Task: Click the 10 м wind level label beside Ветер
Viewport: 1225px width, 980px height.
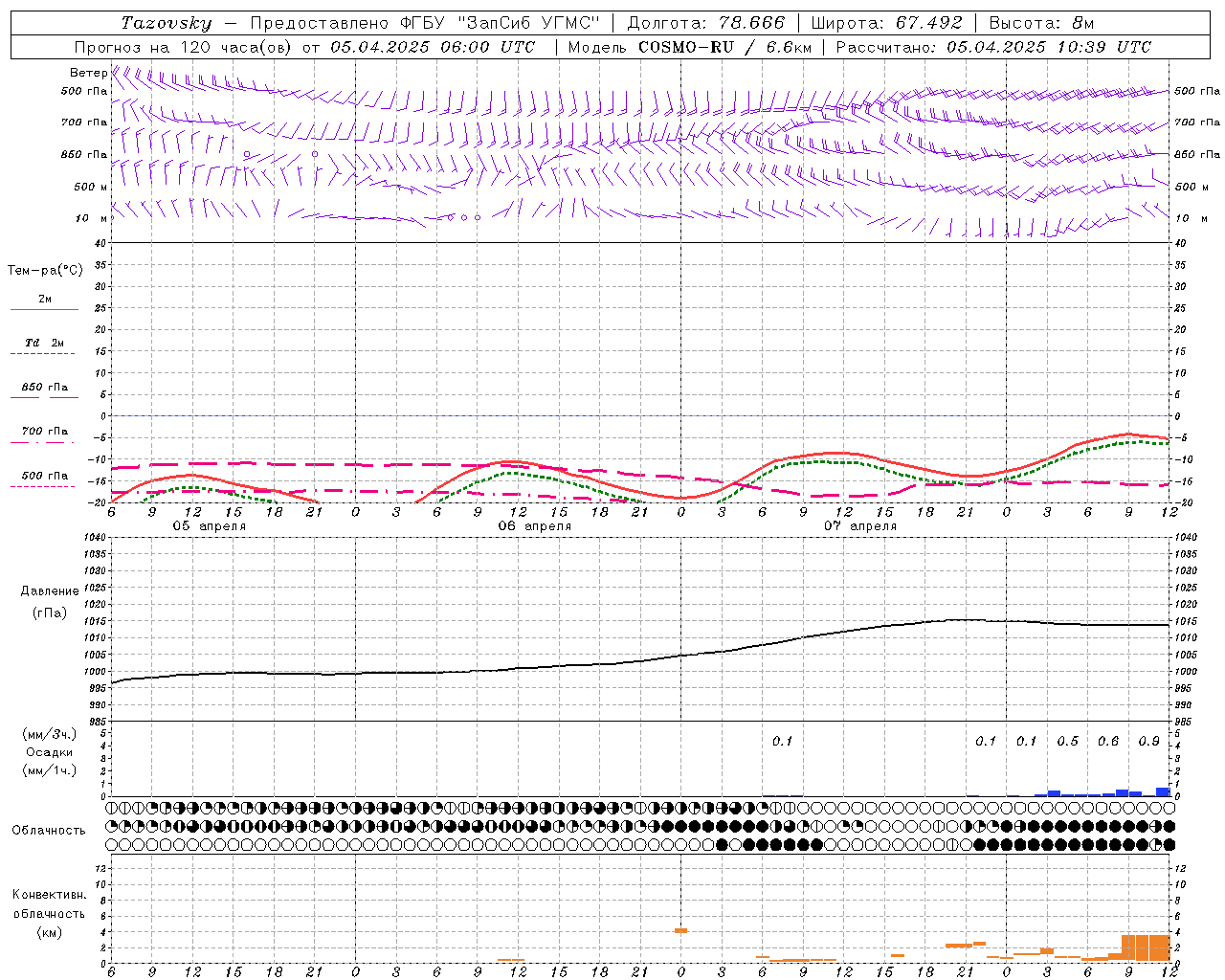Action: [92, 218]
